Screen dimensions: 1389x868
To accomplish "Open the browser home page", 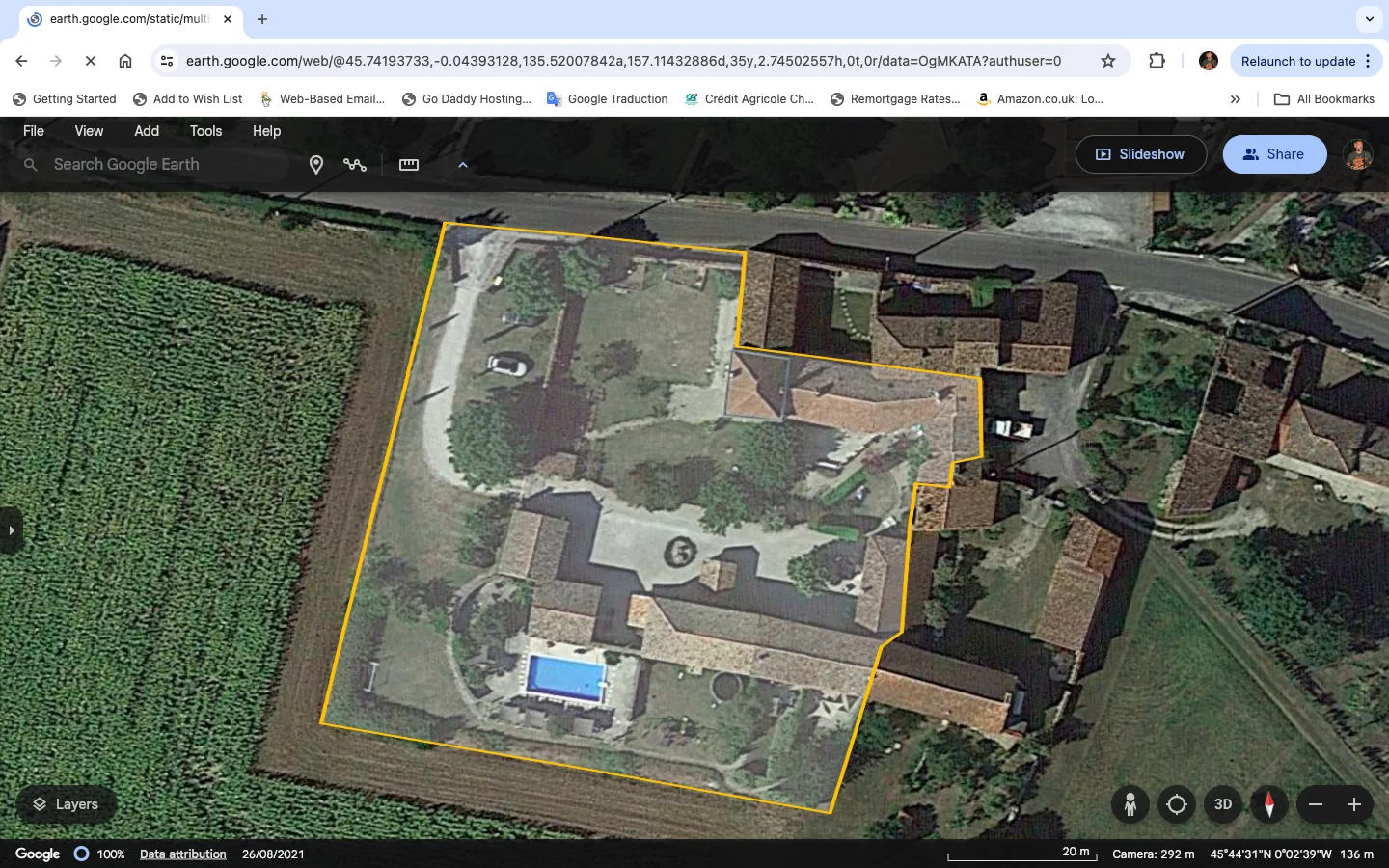I will tap(125, 61).
